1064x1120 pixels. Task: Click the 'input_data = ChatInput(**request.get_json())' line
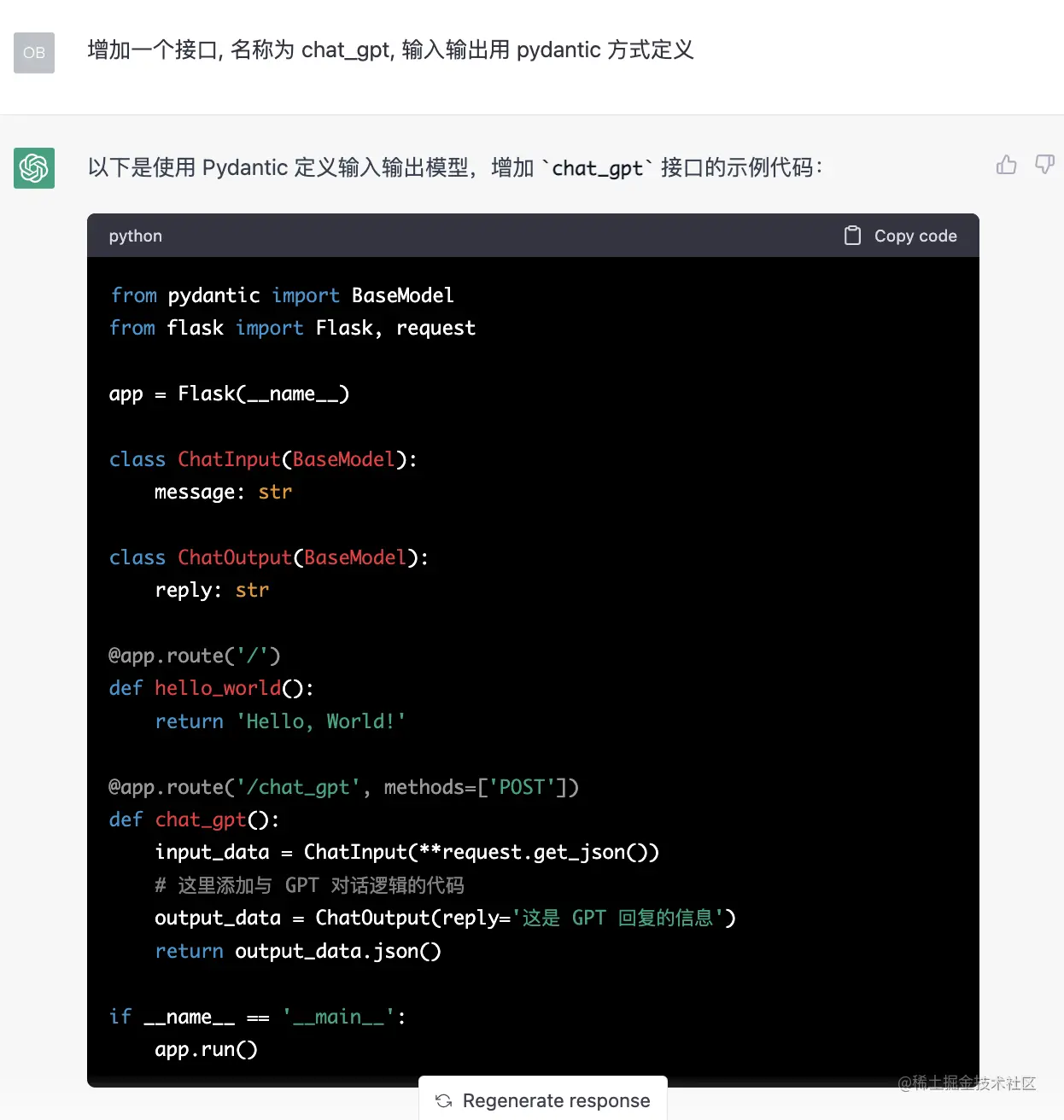(407, 853)
